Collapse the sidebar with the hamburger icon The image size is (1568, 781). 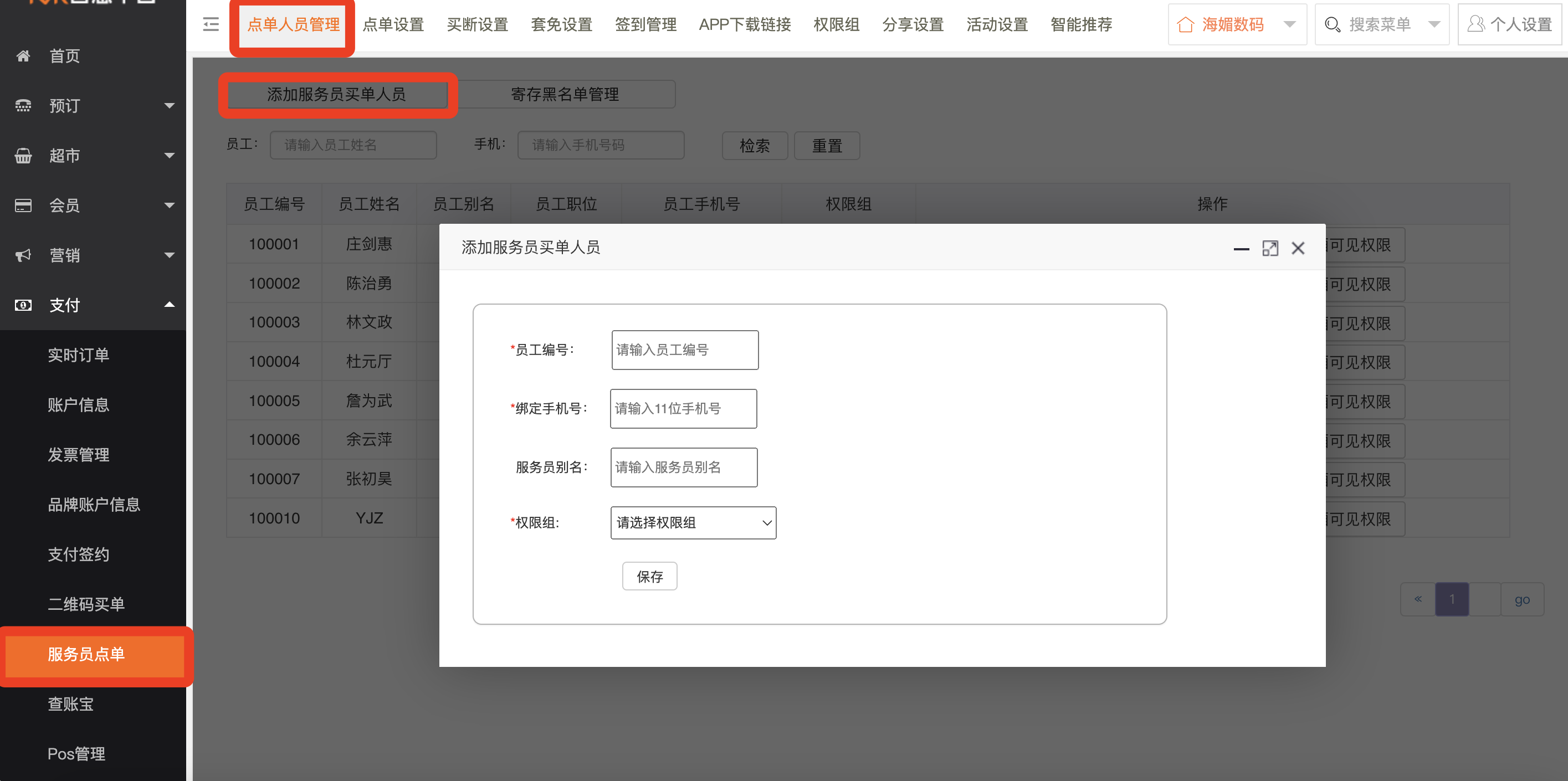point(211,24)
